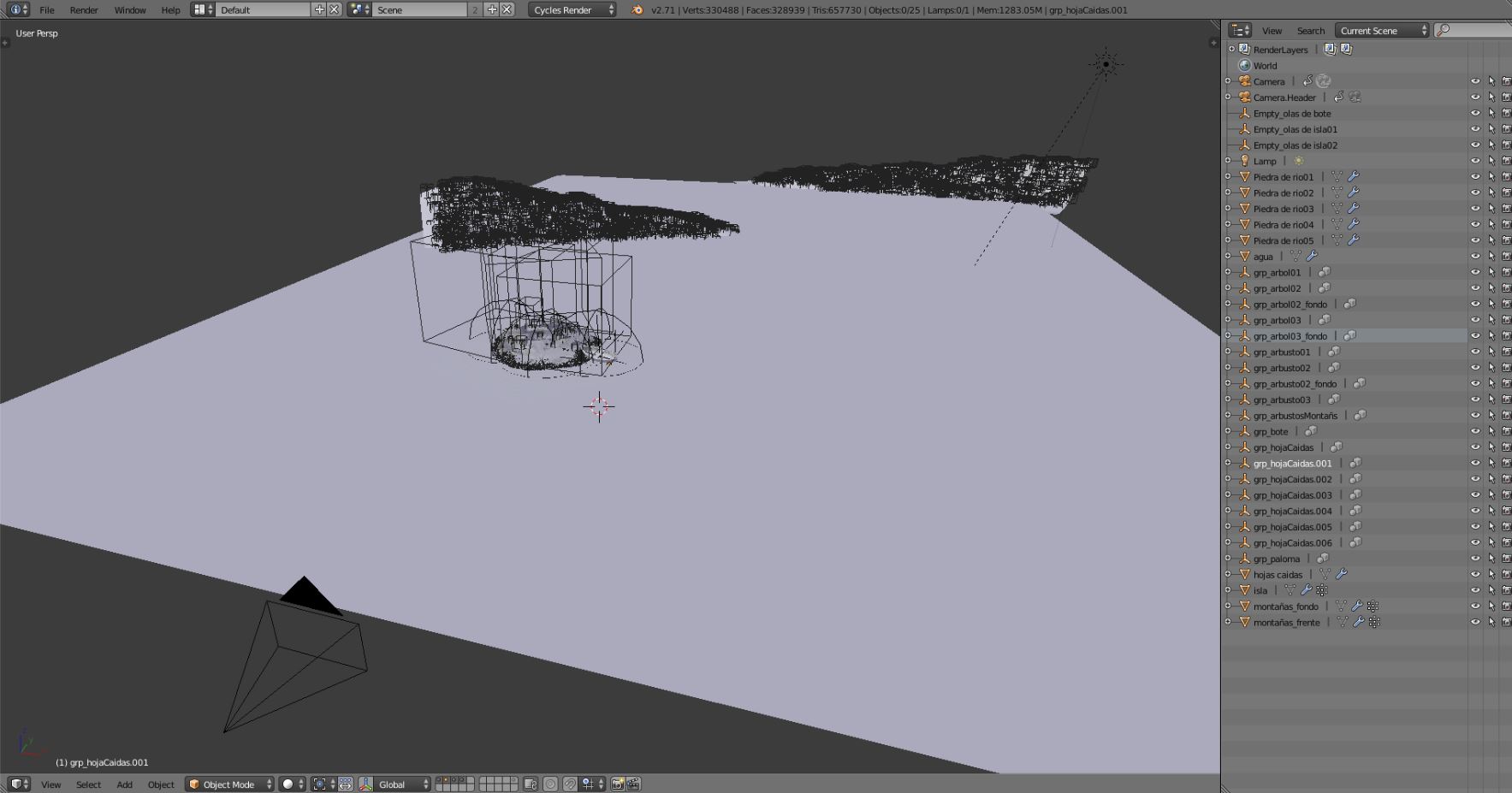Screen dimensions: 1512x793
Task: Open the Render menu in top bar
Action: (x=84, y=10)
